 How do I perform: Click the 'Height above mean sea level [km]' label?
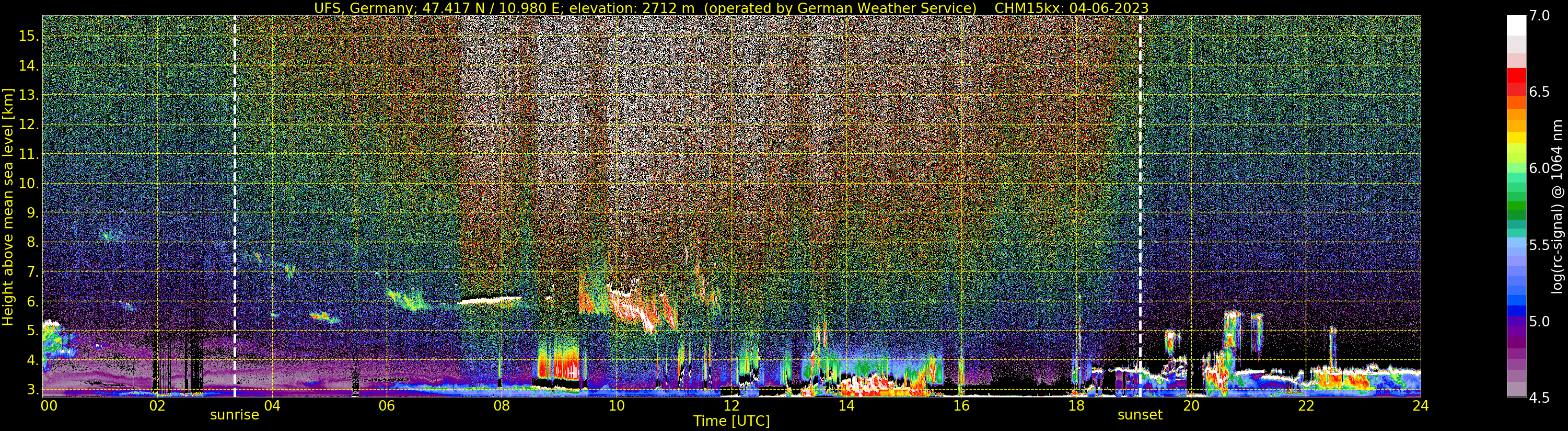(8, 207)
